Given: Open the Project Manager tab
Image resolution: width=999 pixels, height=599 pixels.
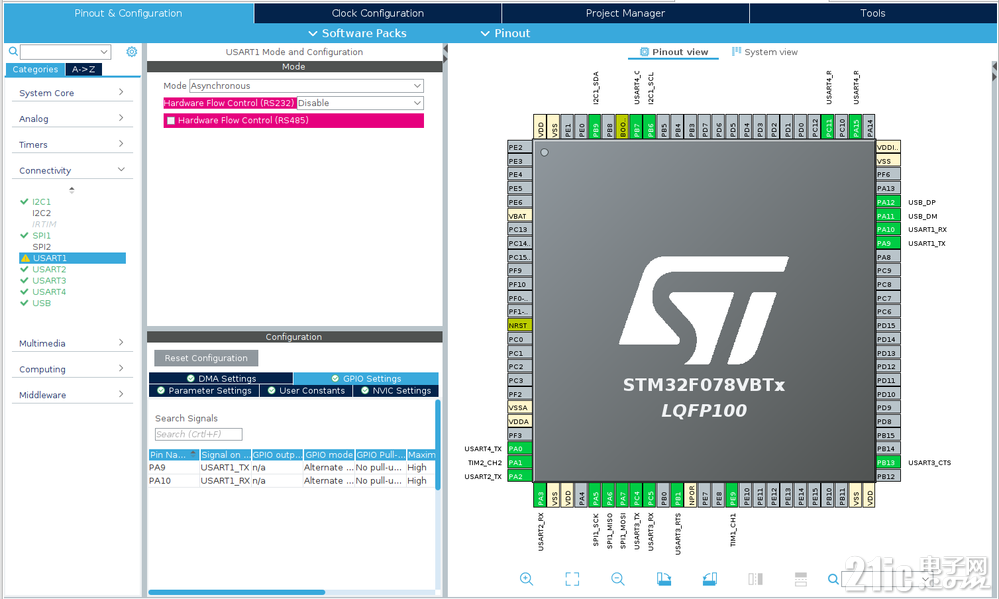Looking at the screenshot, I should coord(625,13).
